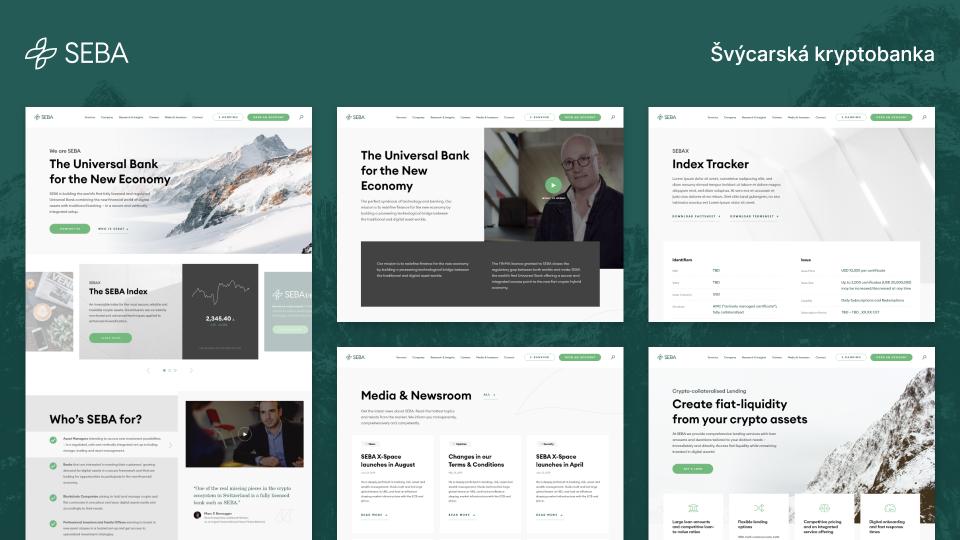Open Services in the homepage mockup navigation
Screen dimensions: 960x540
click(90, 117)
